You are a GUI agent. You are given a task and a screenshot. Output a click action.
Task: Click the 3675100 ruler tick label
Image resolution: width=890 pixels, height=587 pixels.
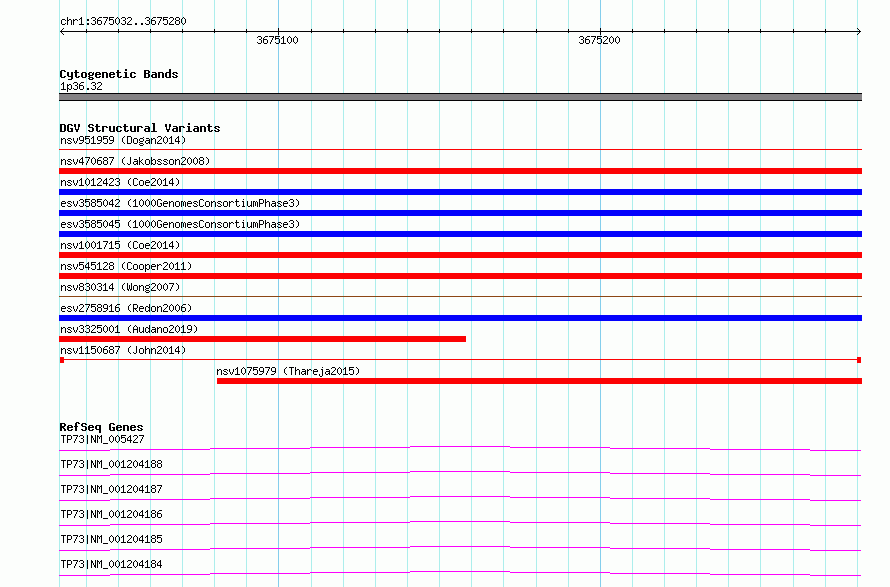(x=277, y=40)
